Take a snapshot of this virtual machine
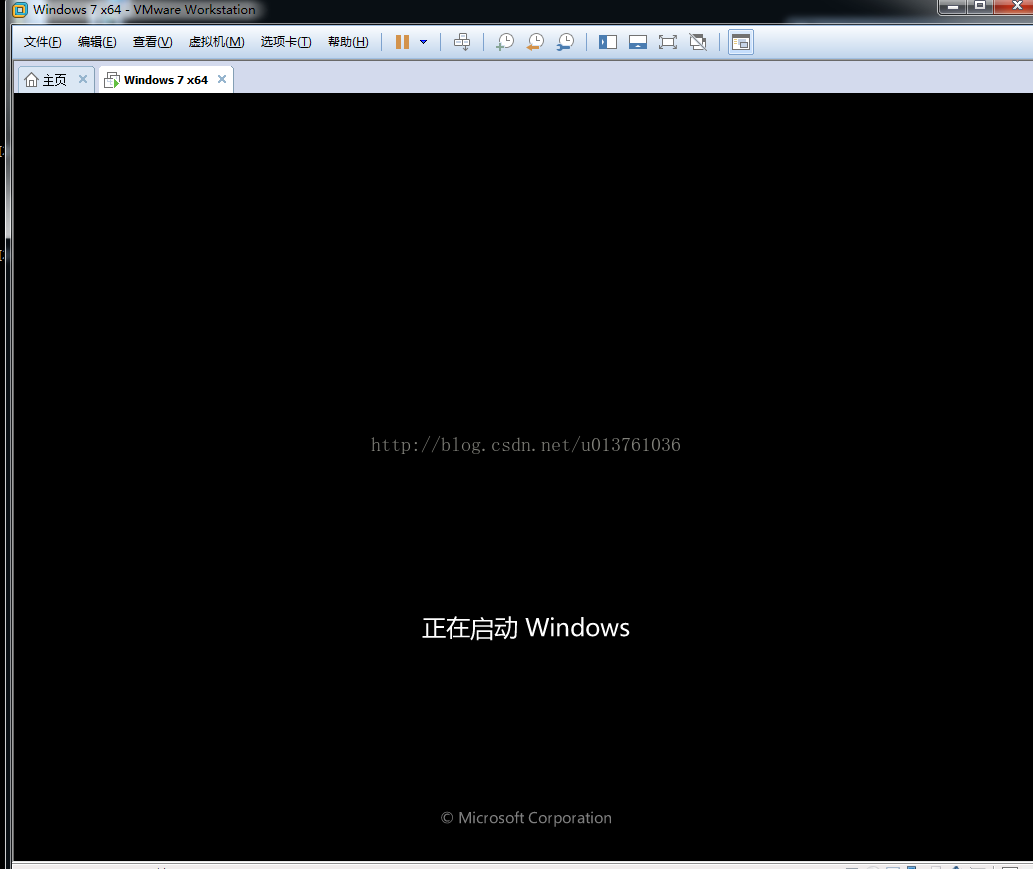The image size is (1033, 869). 505,42
